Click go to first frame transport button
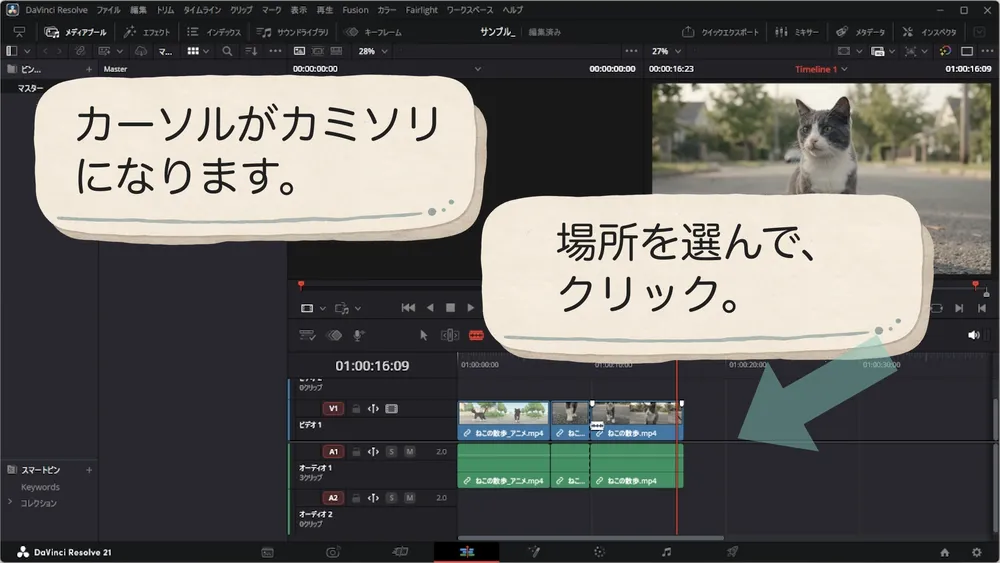This screenshot has height=563, width=1000. click(x=408, y=308)
